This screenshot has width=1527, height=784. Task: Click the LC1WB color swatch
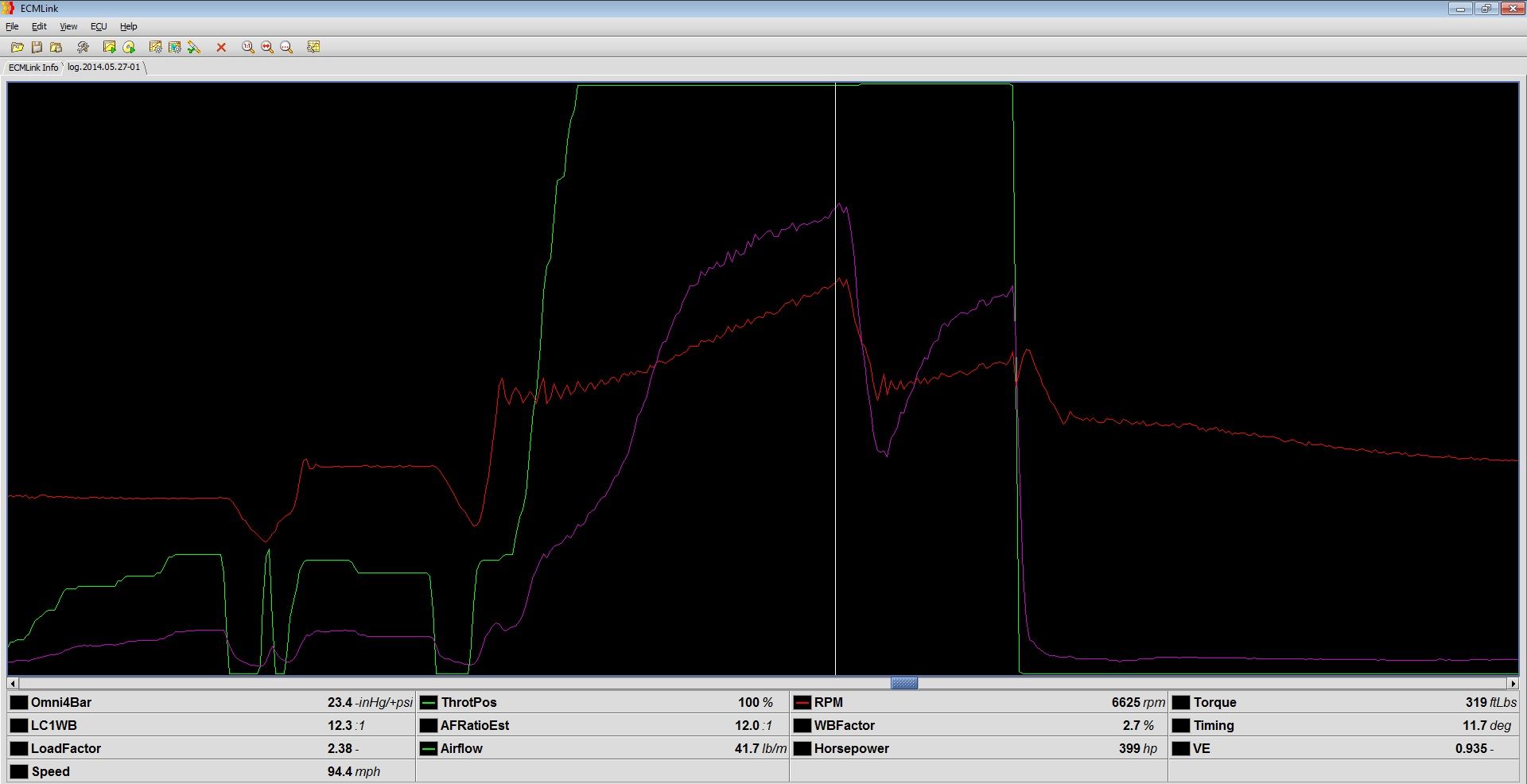18,725
